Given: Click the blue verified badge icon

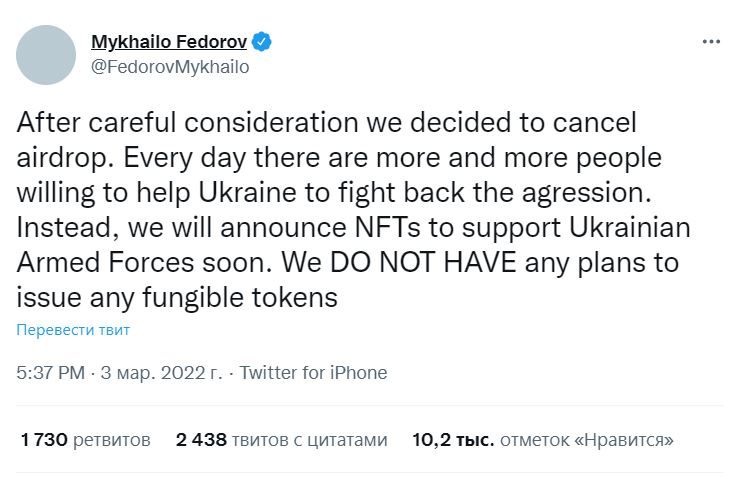Looking at the screenshot, I should [262, 42].
